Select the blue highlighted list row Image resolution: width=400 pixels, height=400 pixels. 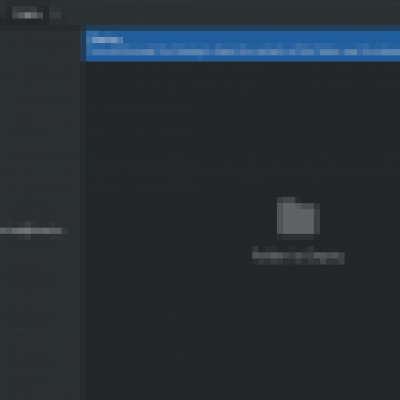tap(243, 46)
